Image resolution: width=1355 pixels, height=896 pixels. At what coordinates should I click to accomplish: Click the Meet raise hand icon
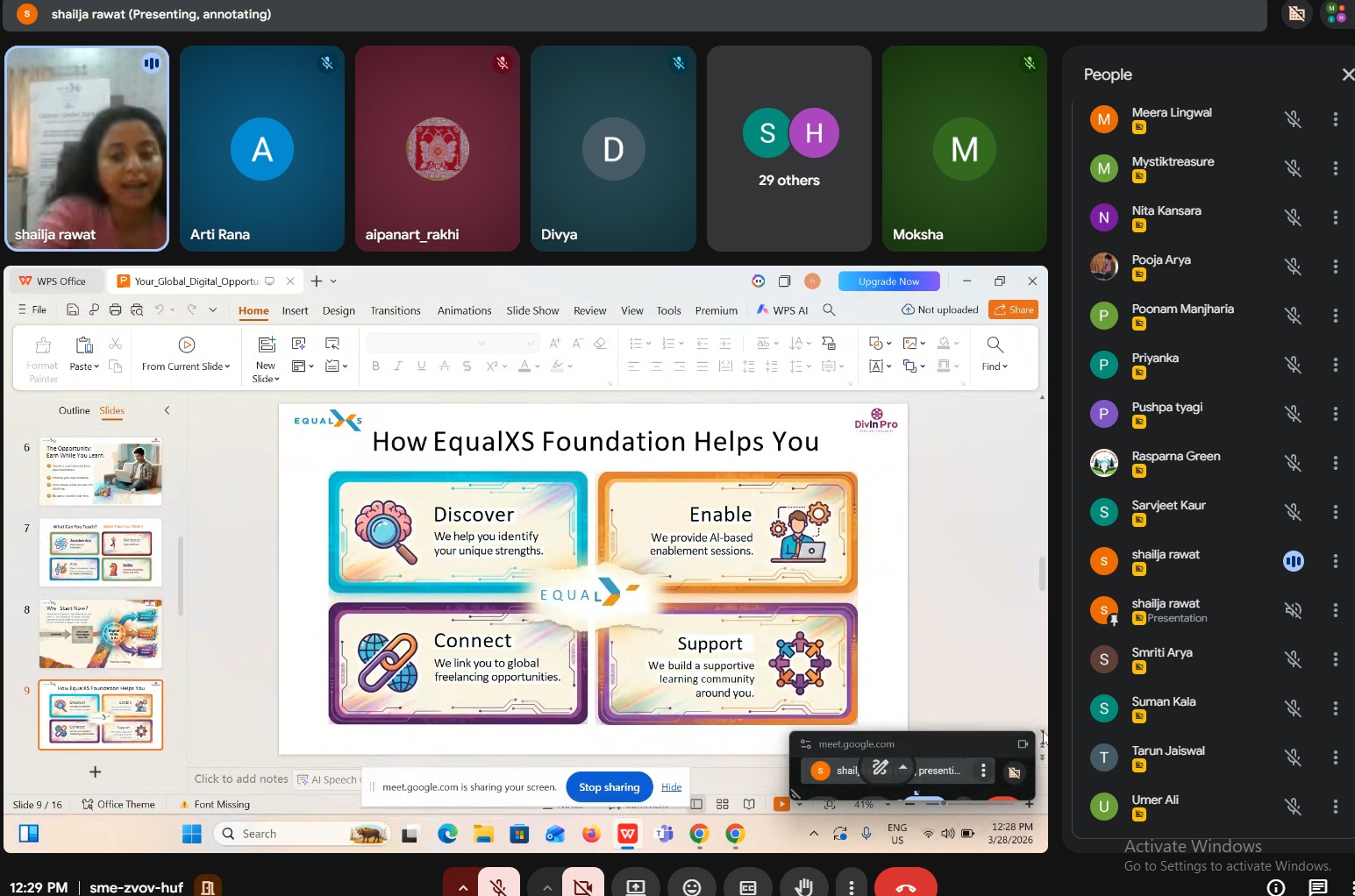803,885
